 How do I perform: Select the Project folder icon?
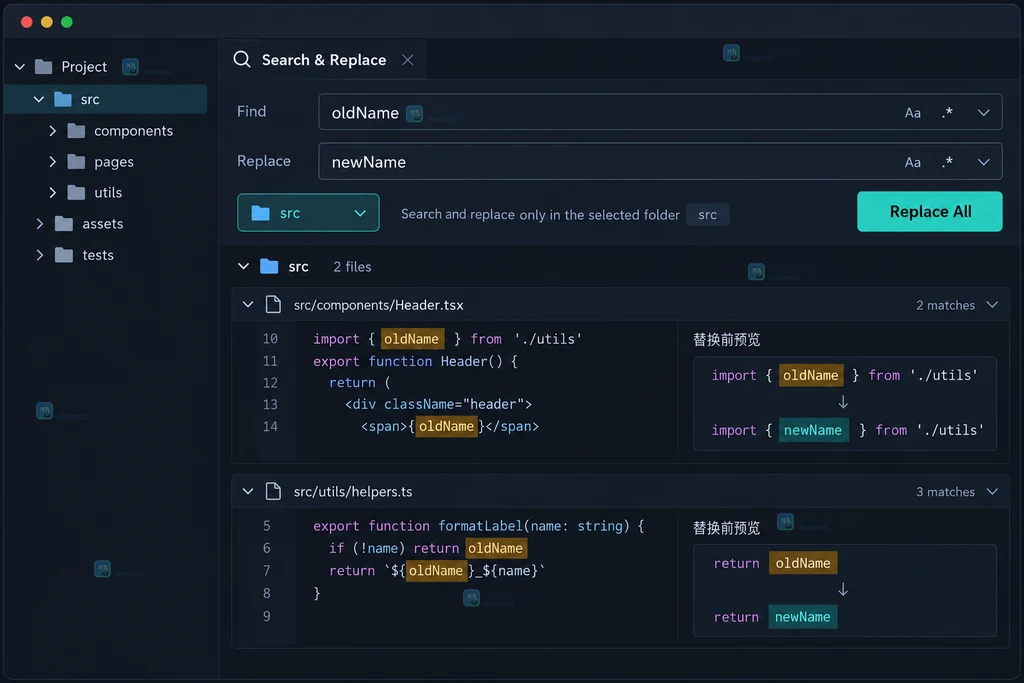coord(43,67)
